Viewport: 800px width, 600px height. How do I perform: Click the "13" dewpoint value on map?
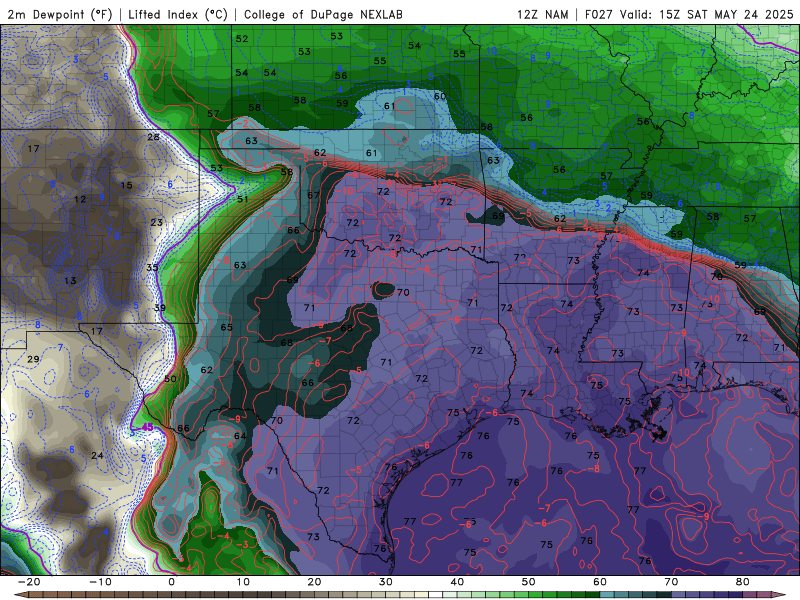tap(70, 280)
